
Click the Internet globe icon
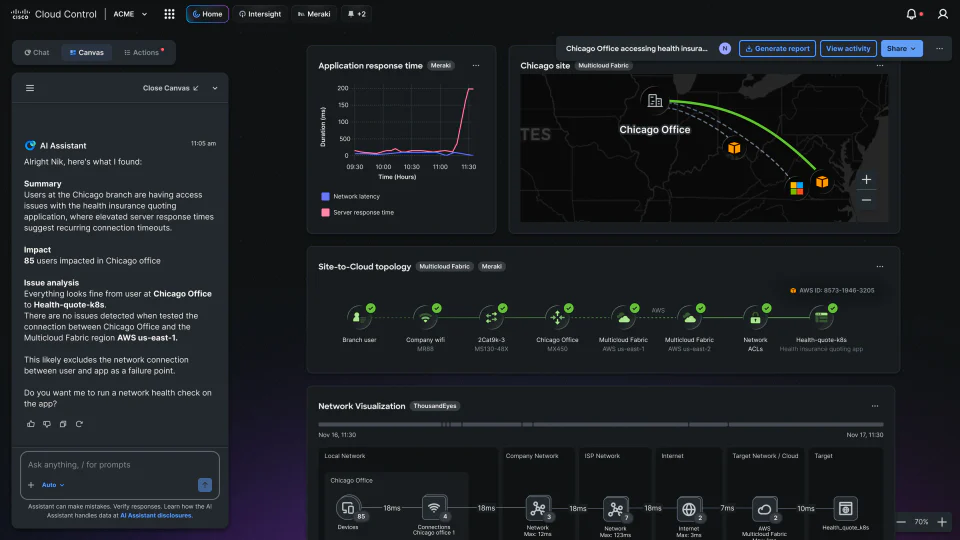click(689, 509)
